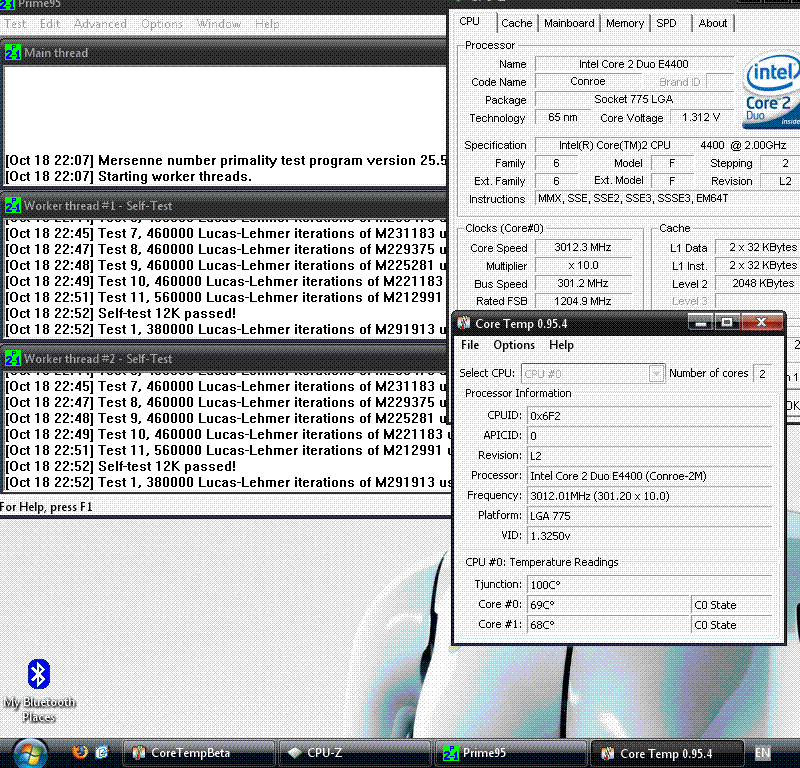
Task: Click the Package value Socket 775 LGA
Action: (x=634, y=99)
